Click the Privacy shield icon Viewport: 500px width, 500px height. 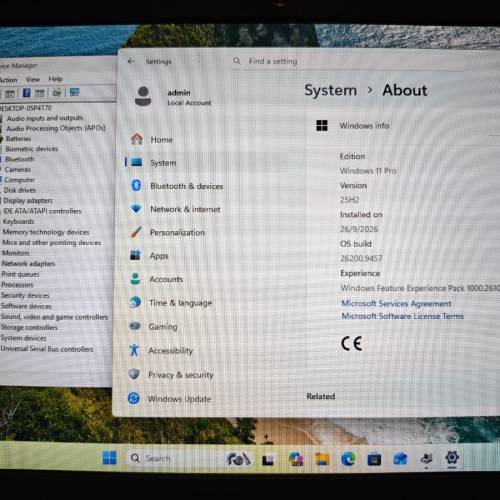[x=134, y=374]
